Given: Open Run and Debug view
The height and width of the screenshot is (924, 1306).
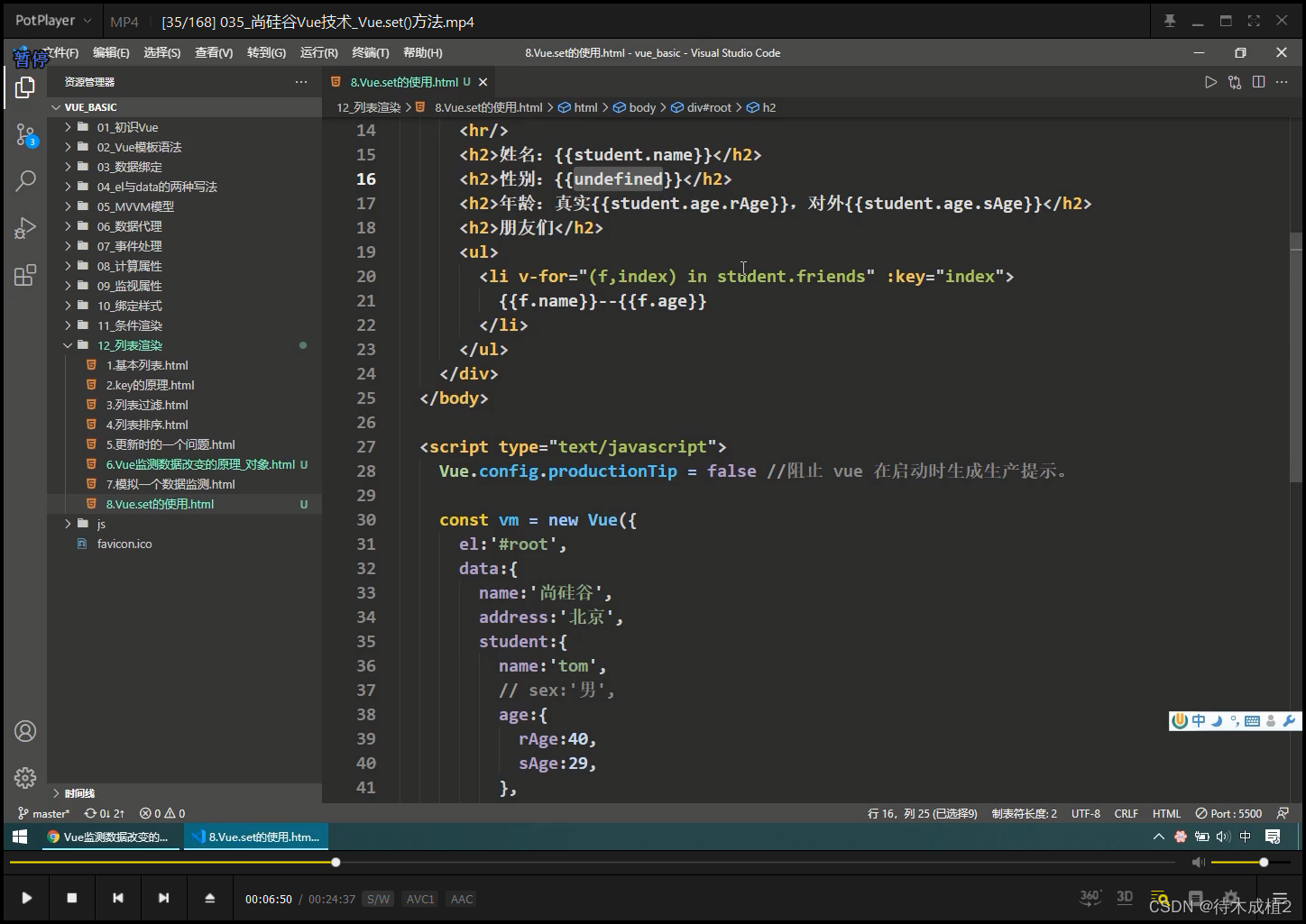Looking at the screenshot, I should [25, 228].
